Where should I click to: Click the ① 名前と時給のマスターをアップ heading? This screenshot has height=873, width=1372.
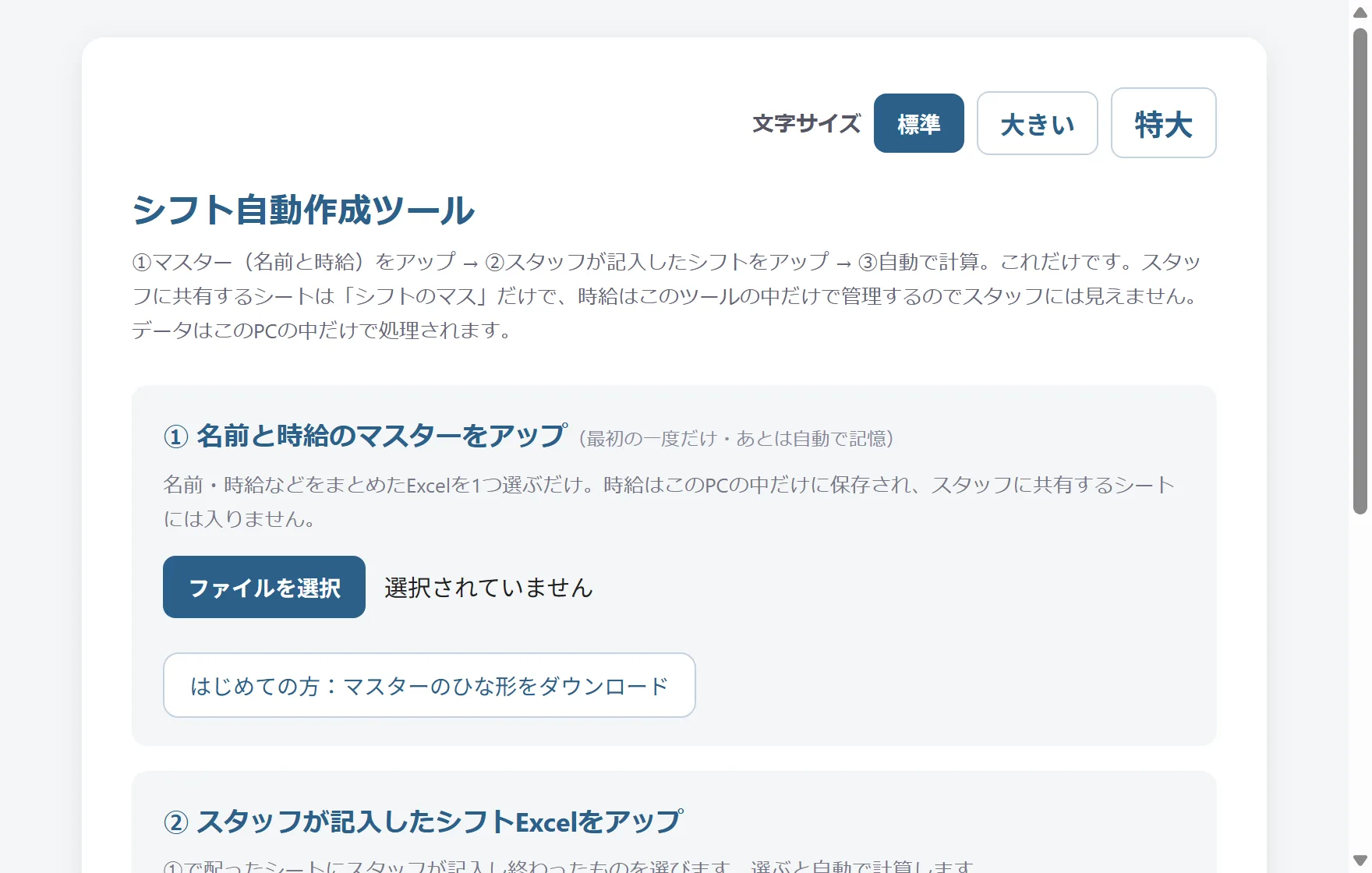[365, 435]
